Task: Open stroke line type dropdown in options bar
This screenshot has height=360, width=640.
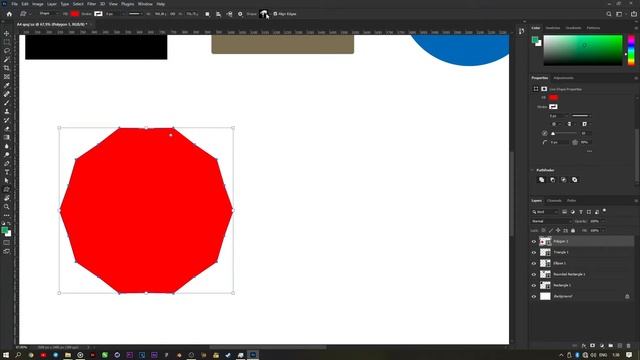Action: 135,14
